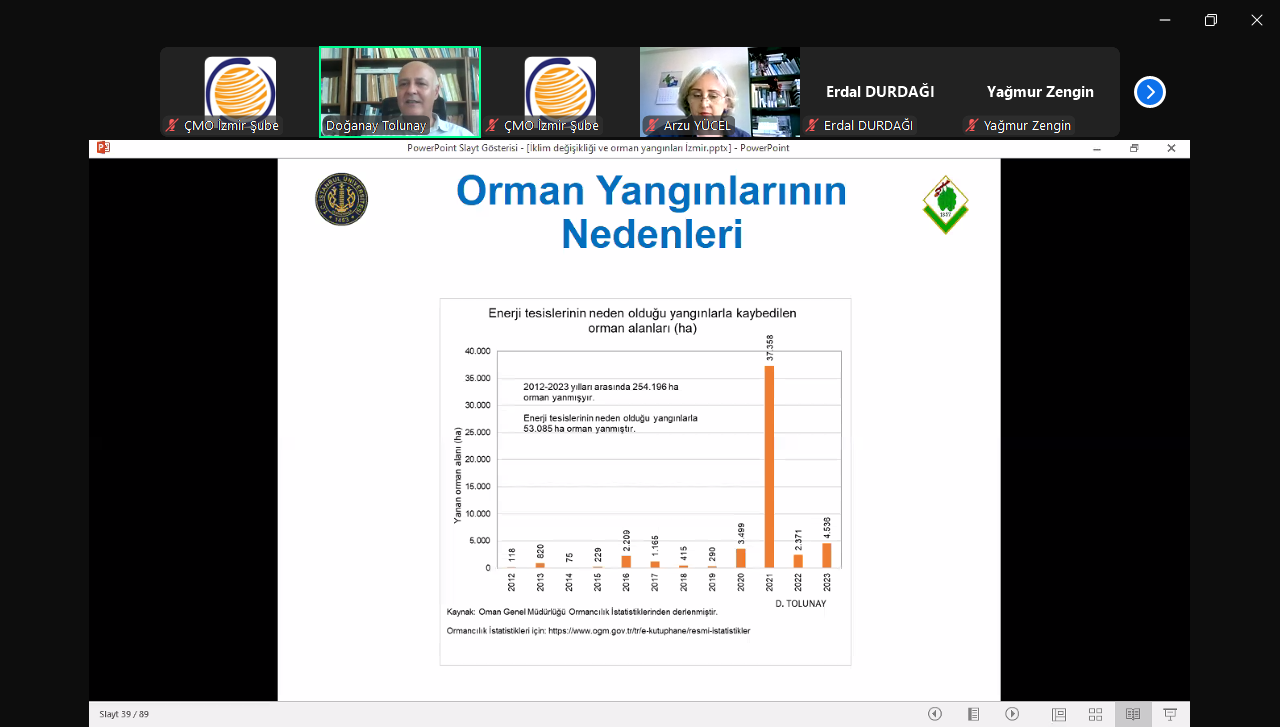Restore down the PowerPoint slideshow window
Image resolution: width=1280 pixels, height=728 pixels.
(1134, 148)
